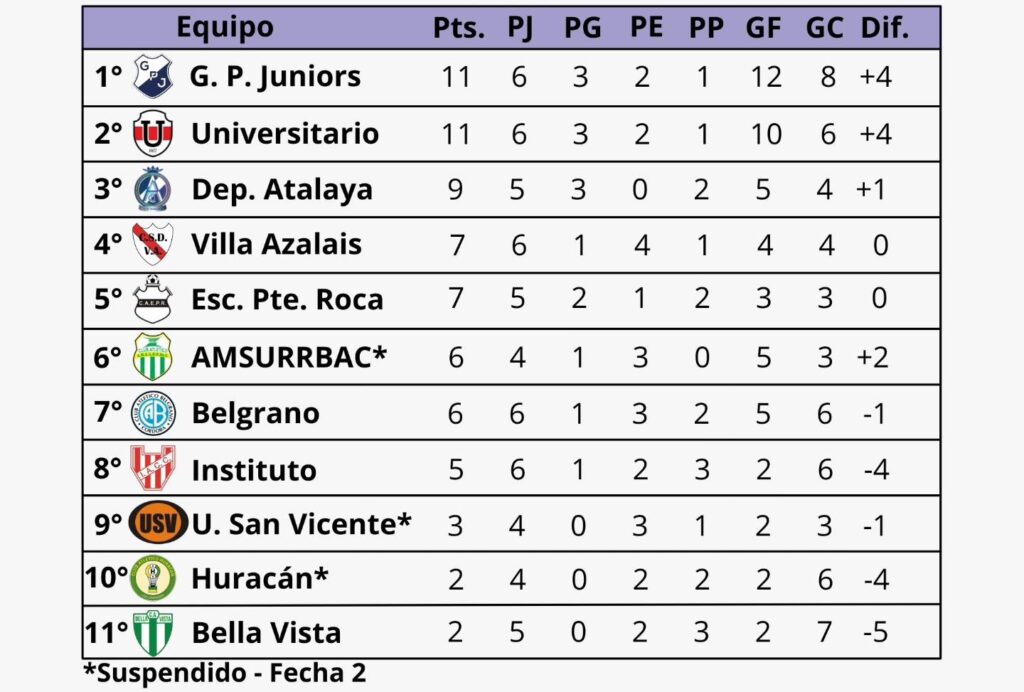Select the orange USV logo

pyautogui.click(x=158, y=523)
